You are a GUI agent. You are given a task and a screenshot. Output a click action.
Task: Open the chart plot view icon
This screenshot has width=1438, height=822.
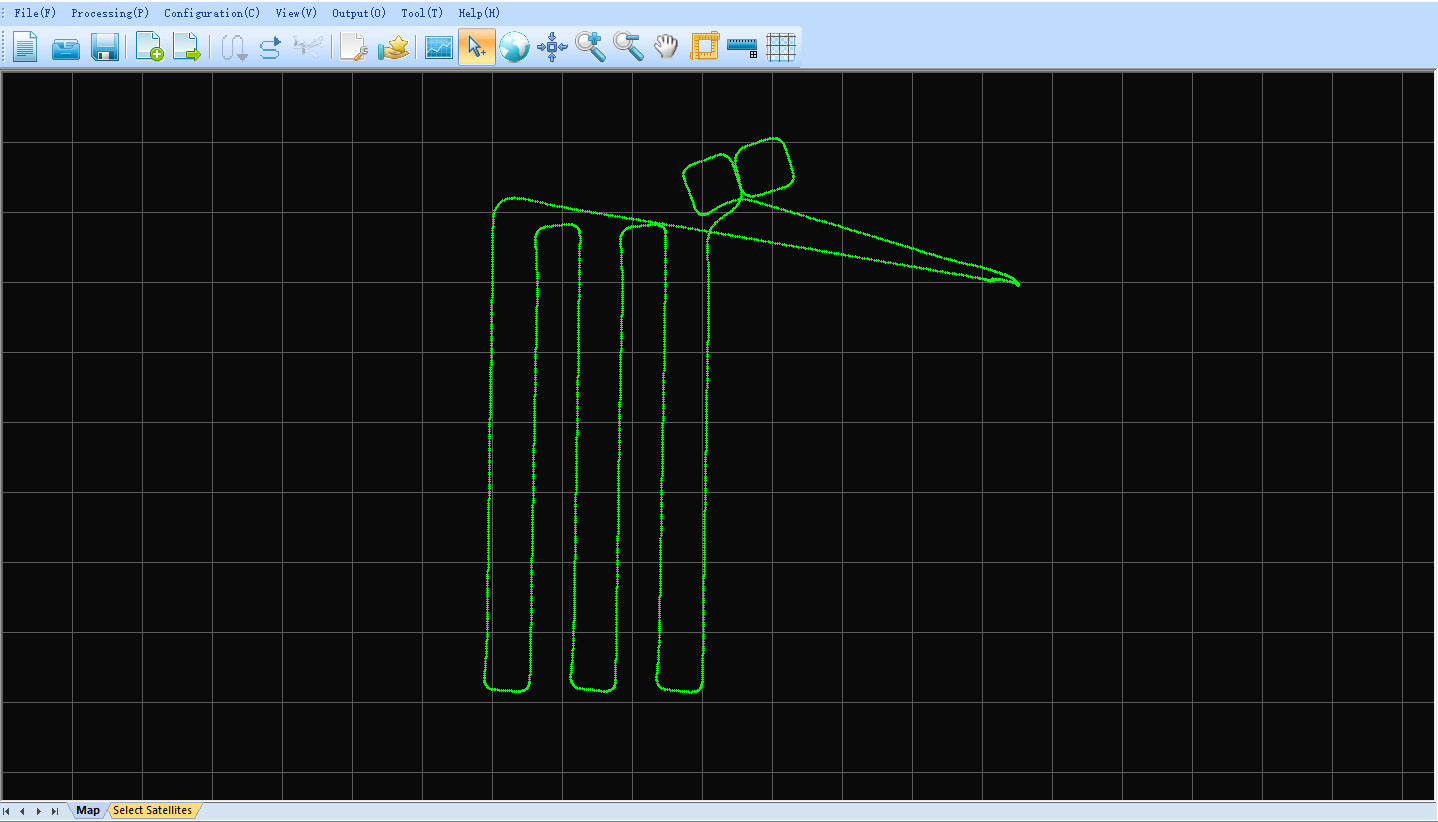[x=439, y=47]
